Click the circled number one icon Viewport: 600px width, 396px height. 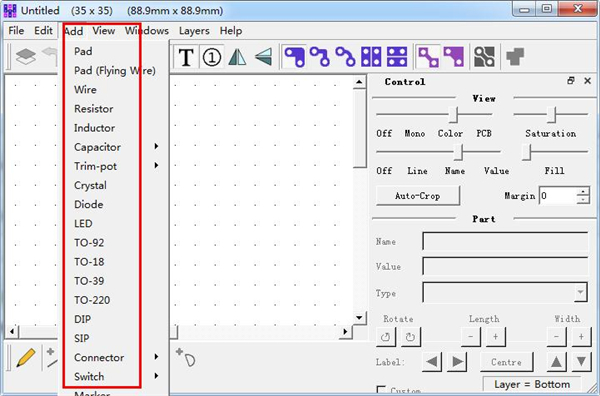(x=212, y=57)
